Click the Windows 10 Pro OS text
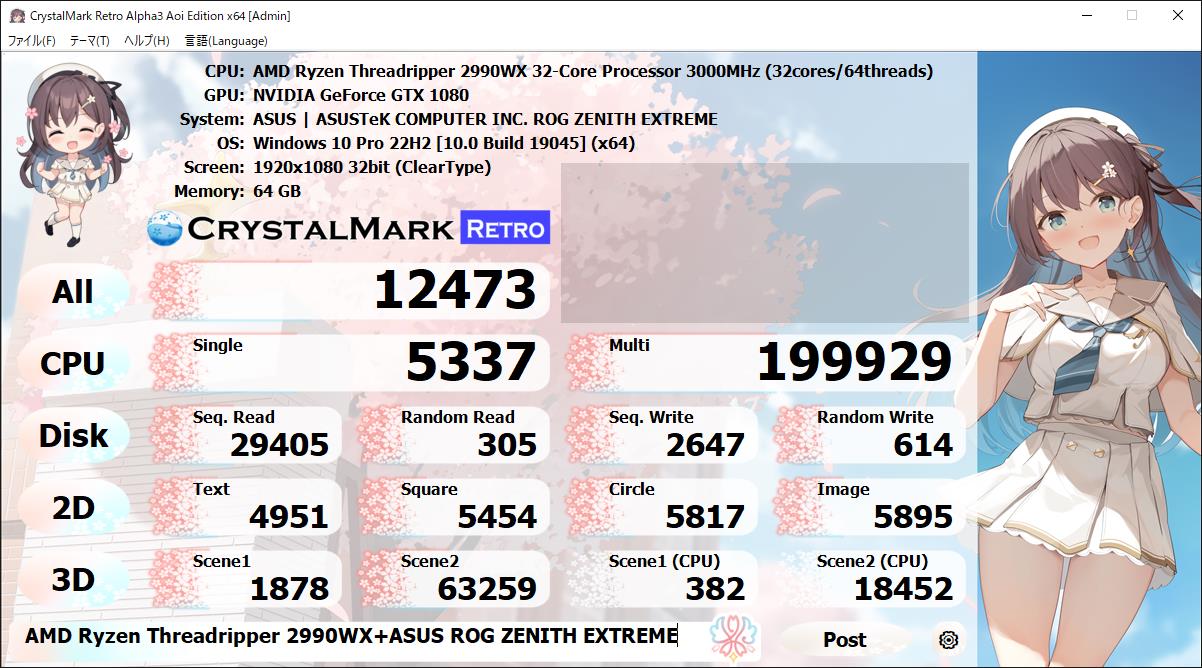This screenshot has height=668, width=1202. coord(444,143)
